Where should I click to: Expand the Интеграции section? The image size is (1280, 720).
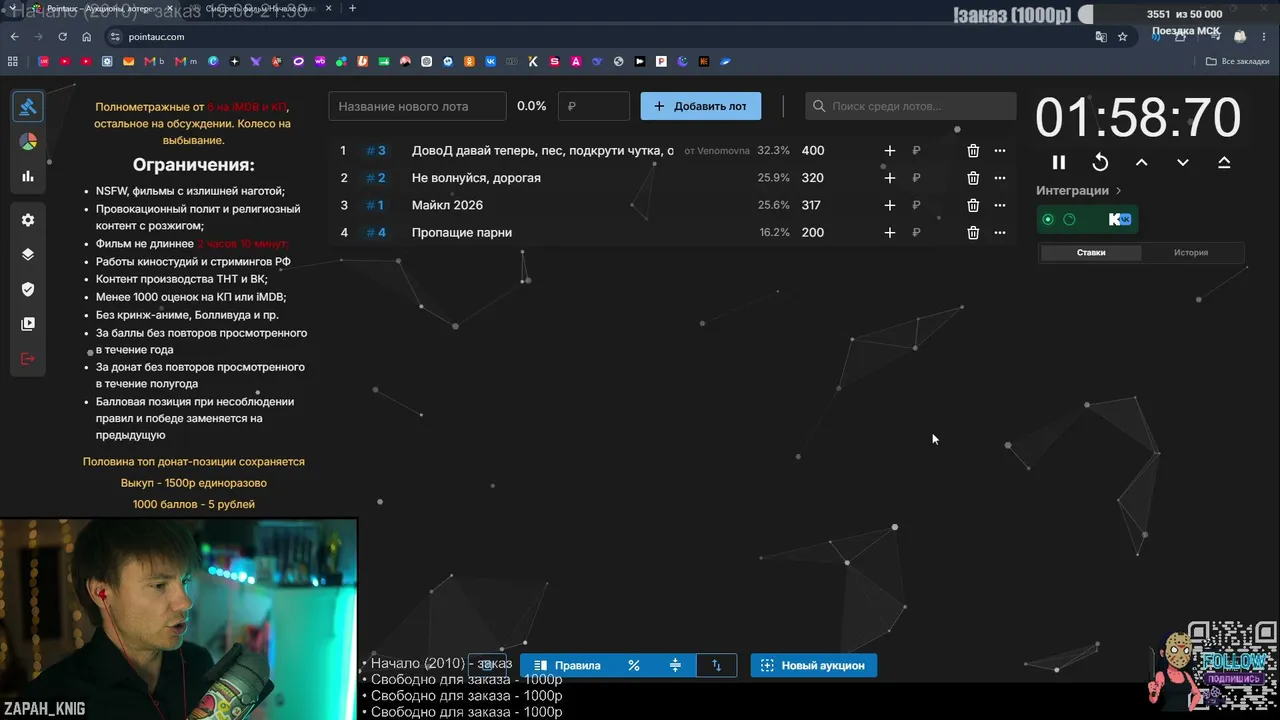coord(1079,190)
